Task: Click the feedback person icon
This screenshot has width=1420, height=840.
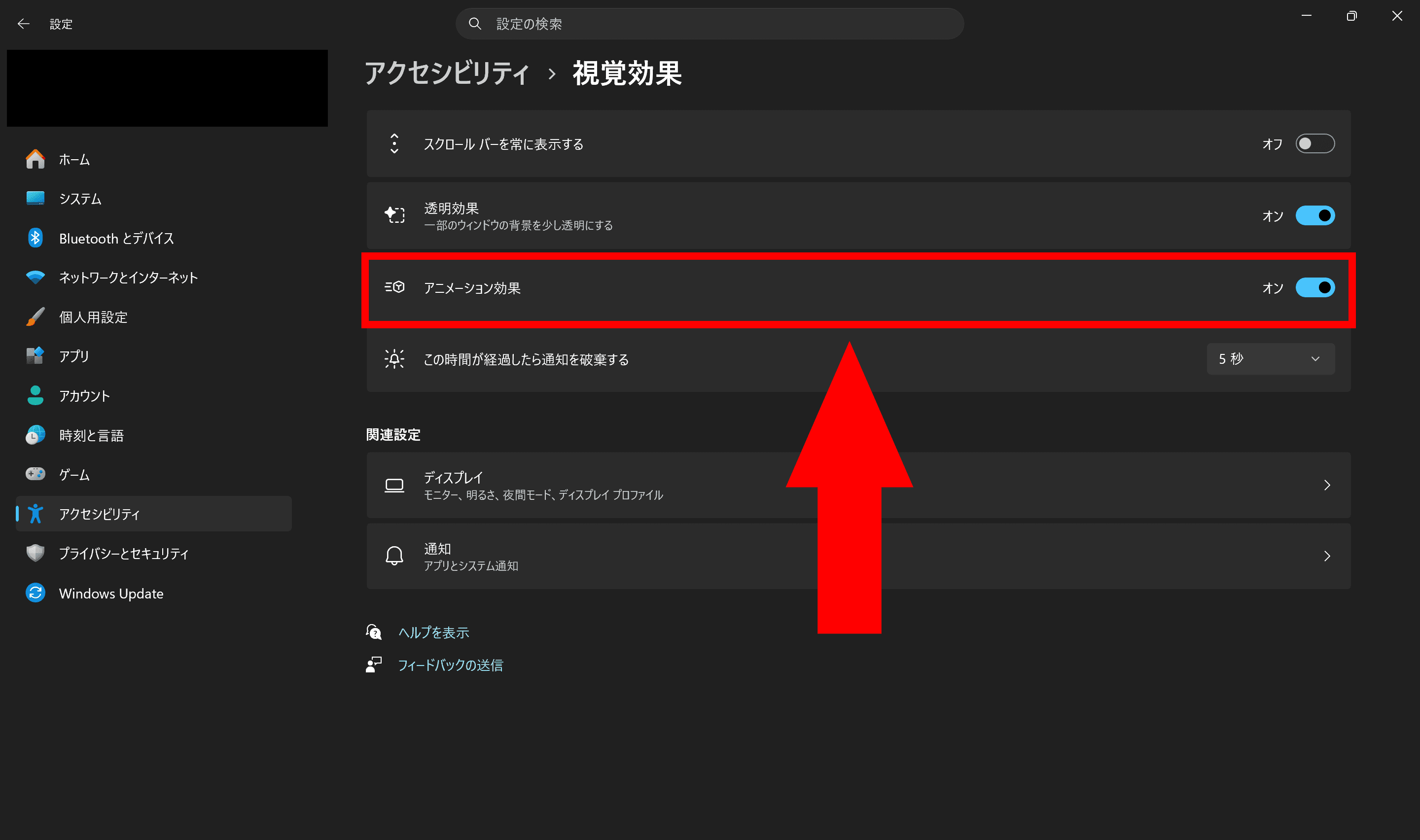Action: tap(374, 665)
